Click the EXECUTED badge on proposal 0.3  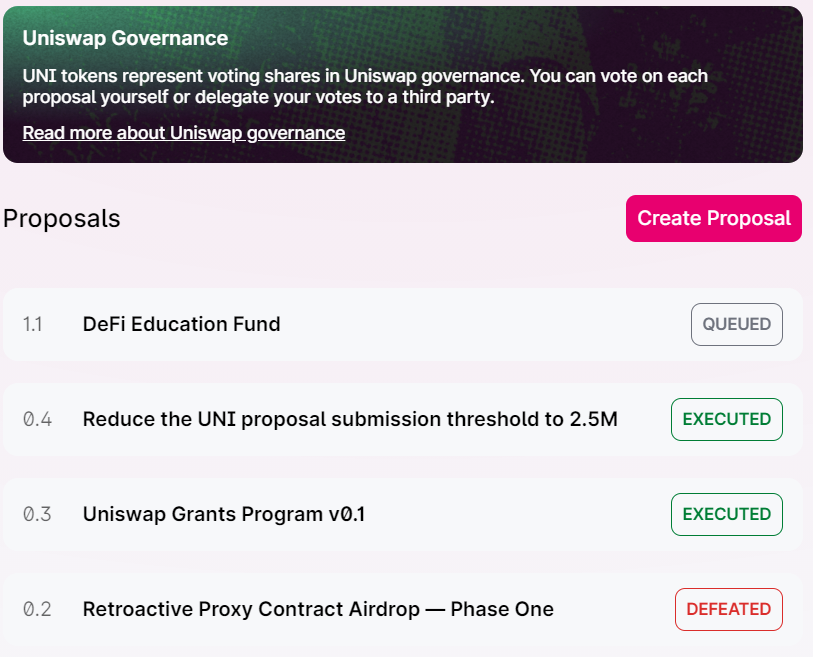pos(726,514)
